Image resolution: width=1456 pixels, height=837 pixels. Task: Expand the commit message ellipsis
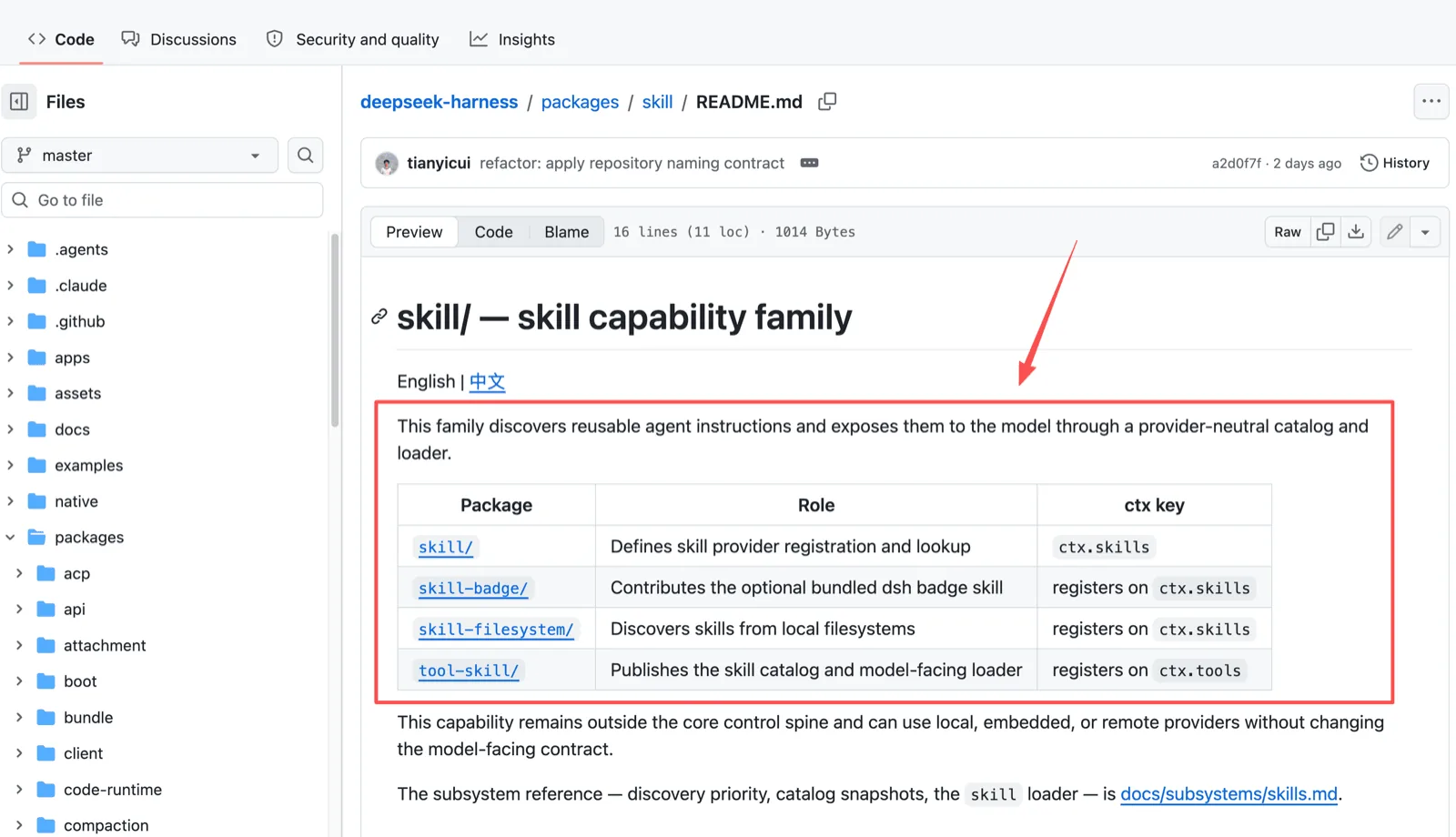(x=809, y=163)
